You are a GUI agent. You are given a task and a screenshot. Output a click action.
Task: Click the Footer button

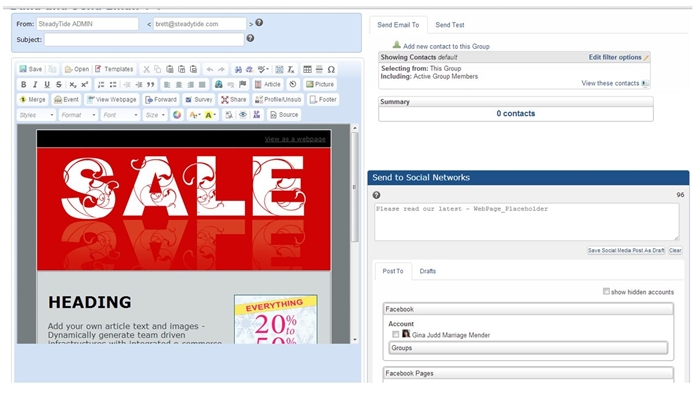(x=323, y=100)
